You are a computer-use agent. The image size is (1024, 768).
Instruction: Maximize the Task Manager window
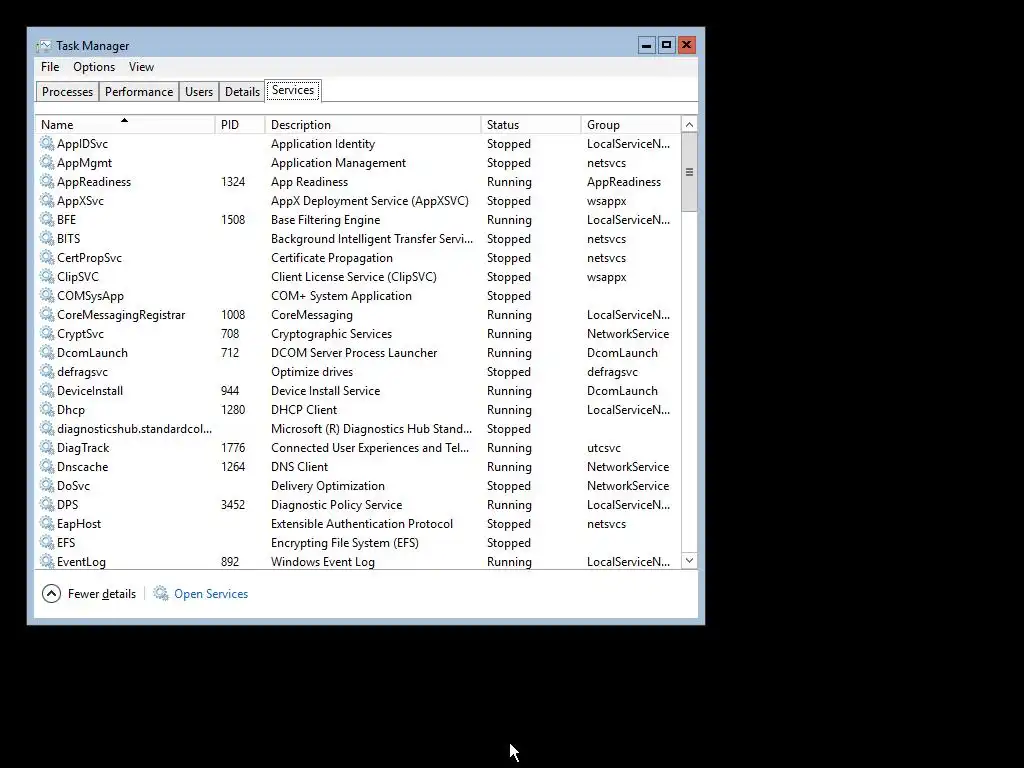[666, 45]
